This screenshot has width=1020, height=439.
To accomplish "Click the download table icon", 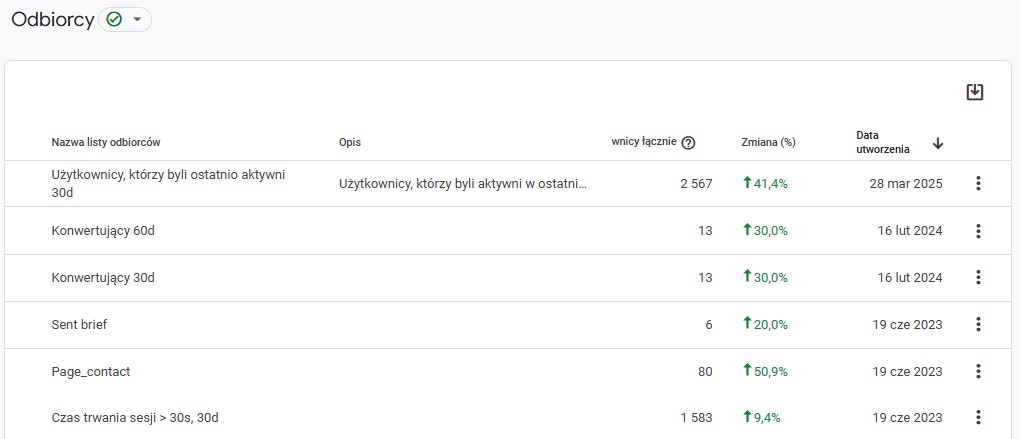I will click(974, 92).
